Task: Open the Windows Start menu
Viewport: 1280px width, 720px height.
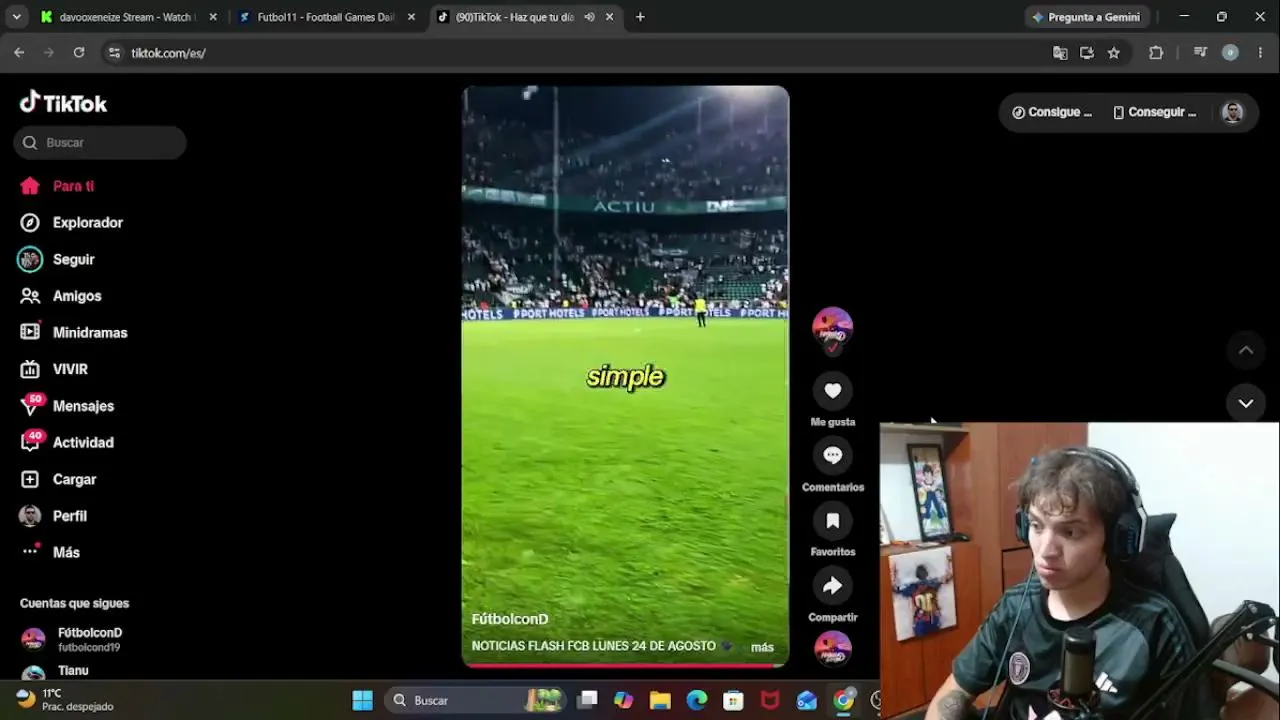Action: point(363,700)
